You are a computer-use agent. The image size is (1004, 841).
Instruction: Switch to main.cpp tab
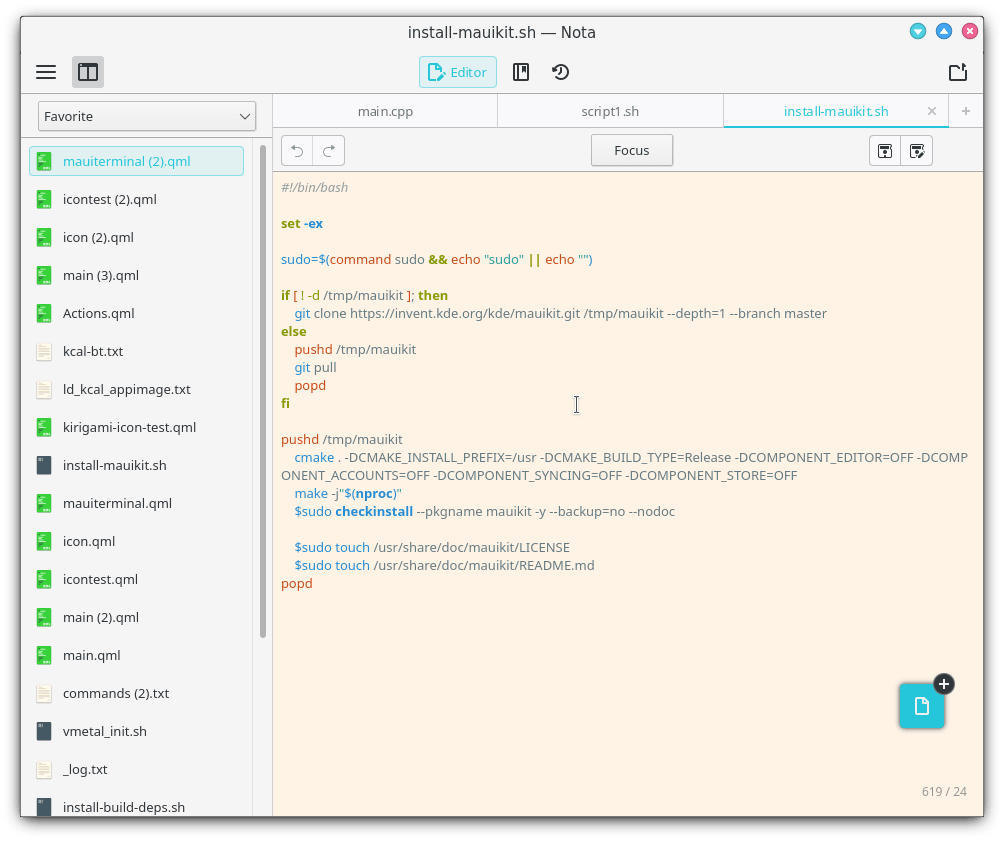pos(385,111)
